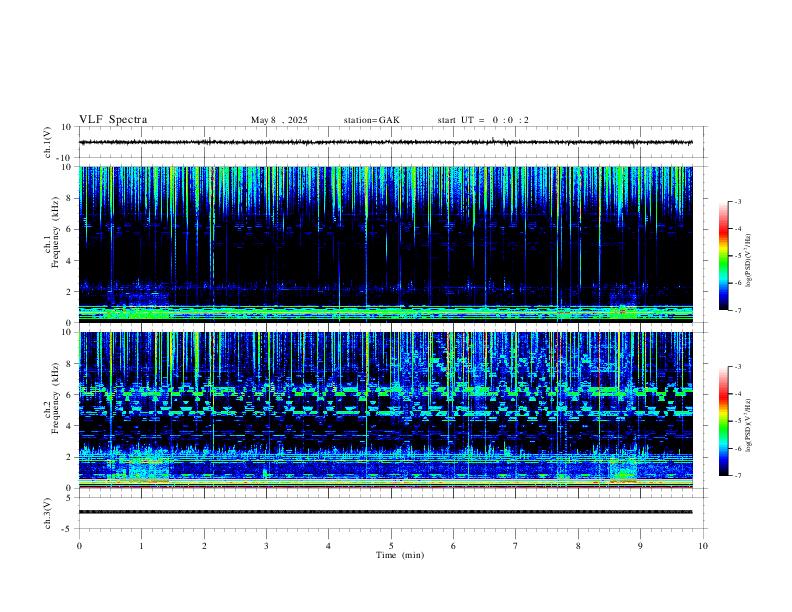The height and width of the screenshot is (612, 792).
Task: Click the lower 'log(PSD)(V²/Hz)' colorbar label
Action: 749,426
